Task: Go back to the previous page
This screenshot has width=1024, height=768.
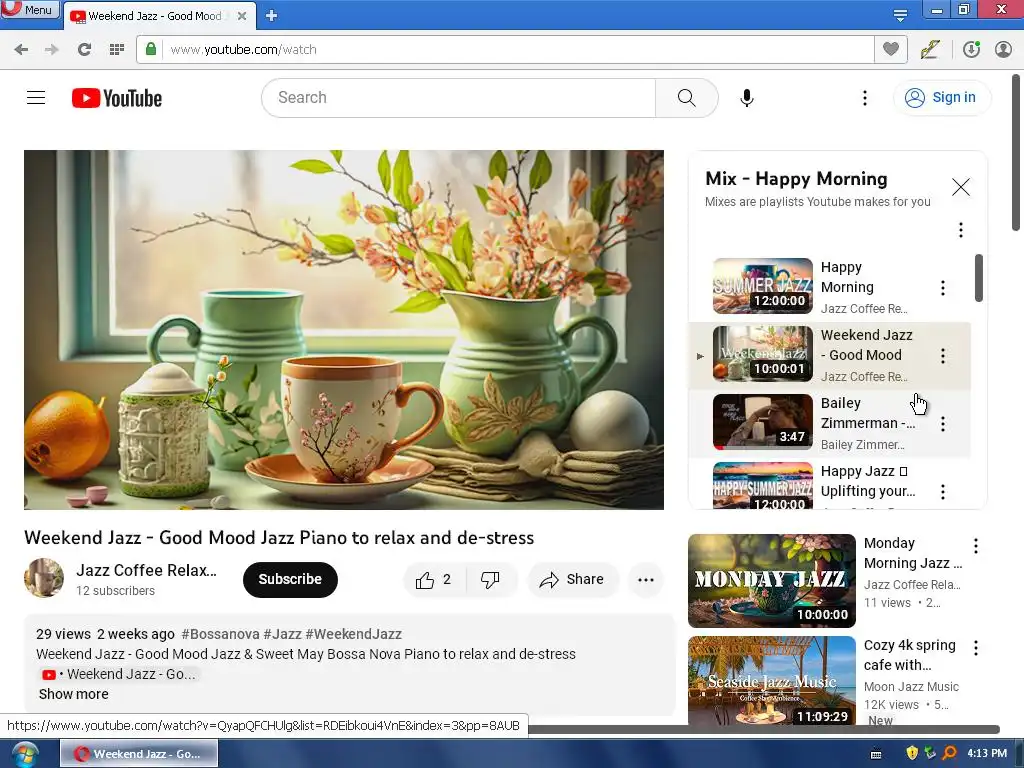Action: [21, 49]
